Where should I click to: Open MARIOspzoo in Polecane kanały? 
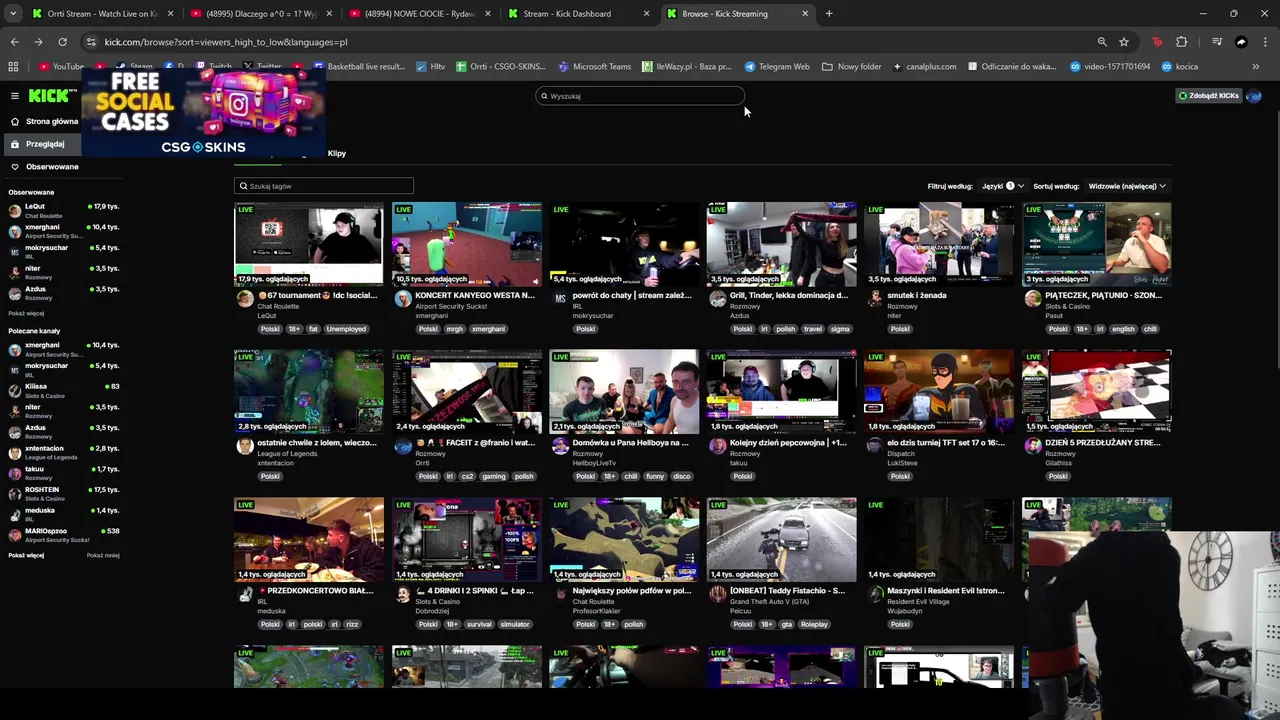tap(64, 535)
